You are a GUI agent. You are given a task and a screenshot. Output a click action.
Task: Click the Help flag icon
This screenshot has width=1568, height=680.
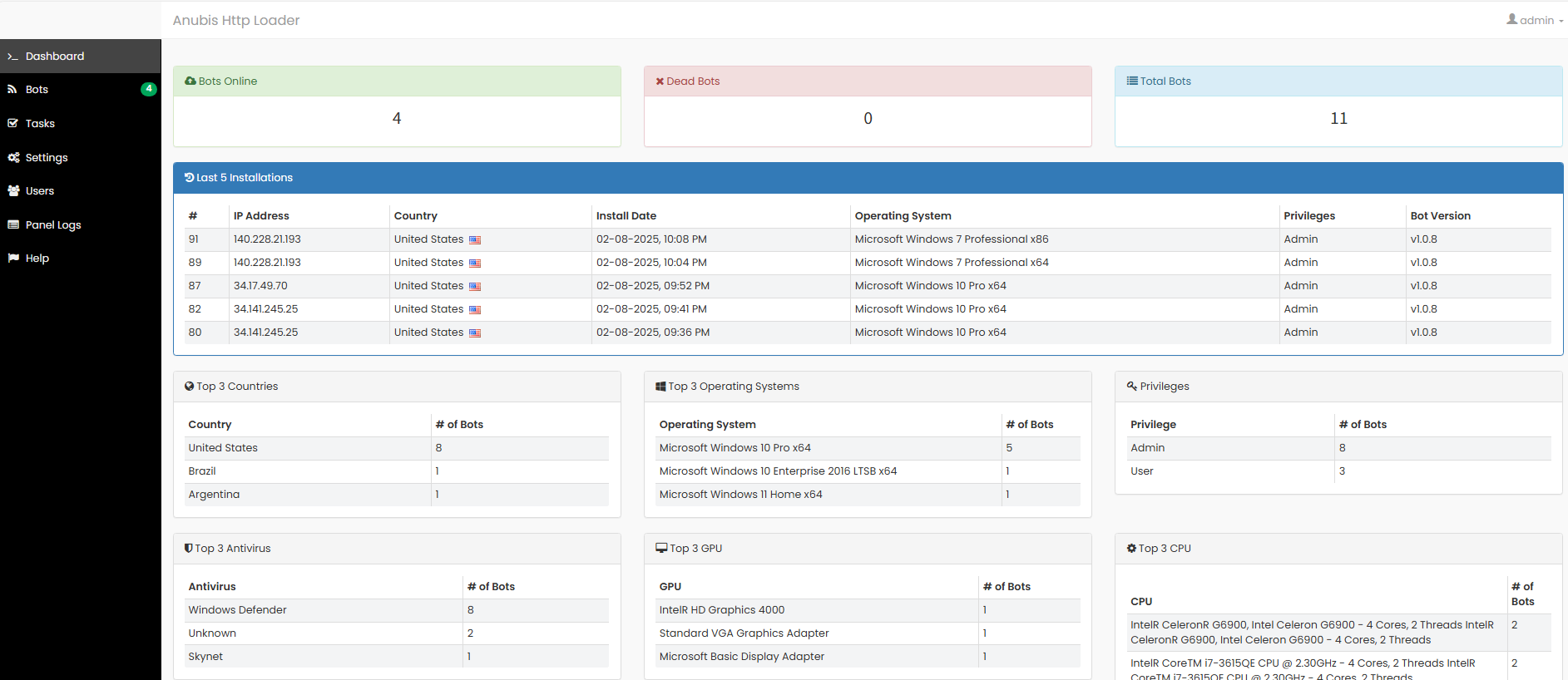(13, 258)
